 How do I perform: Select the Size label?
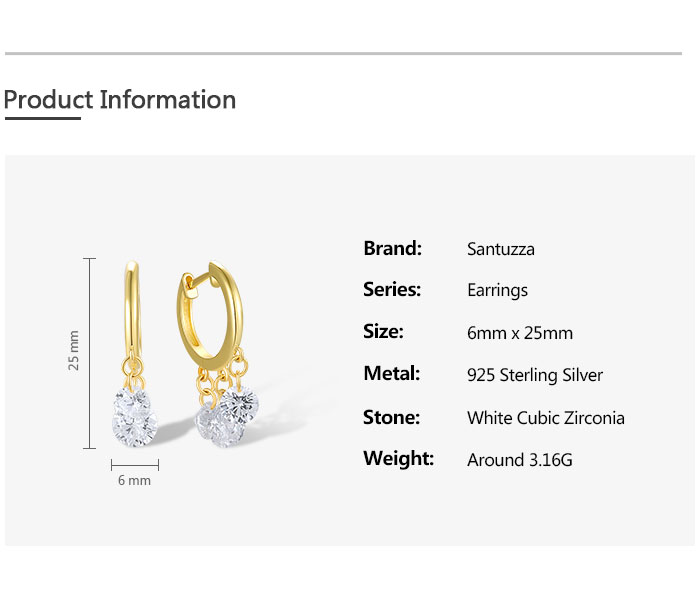pos(383,332)
